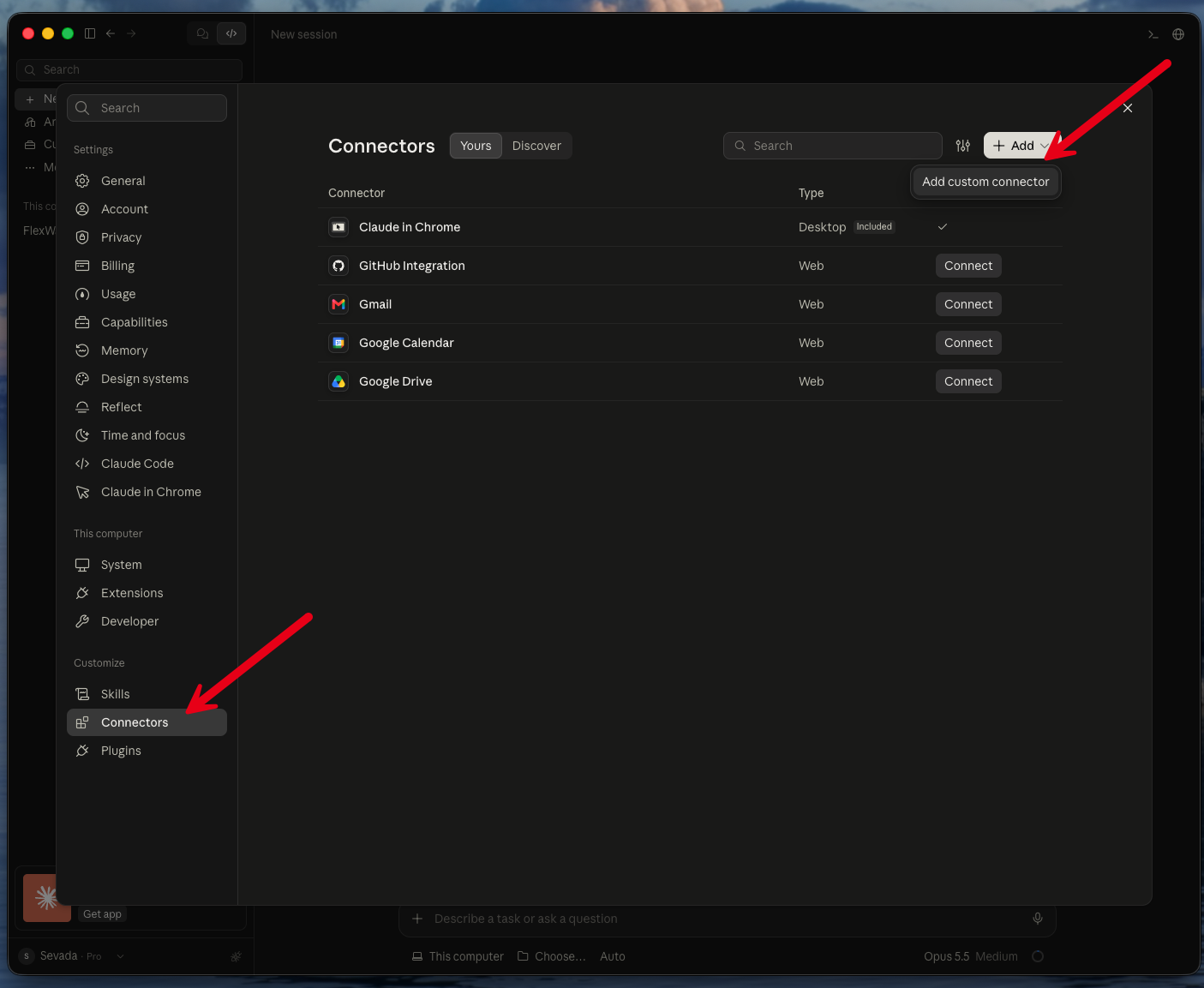
Task: Open the Privacy settings page
Action: [147, 237]
